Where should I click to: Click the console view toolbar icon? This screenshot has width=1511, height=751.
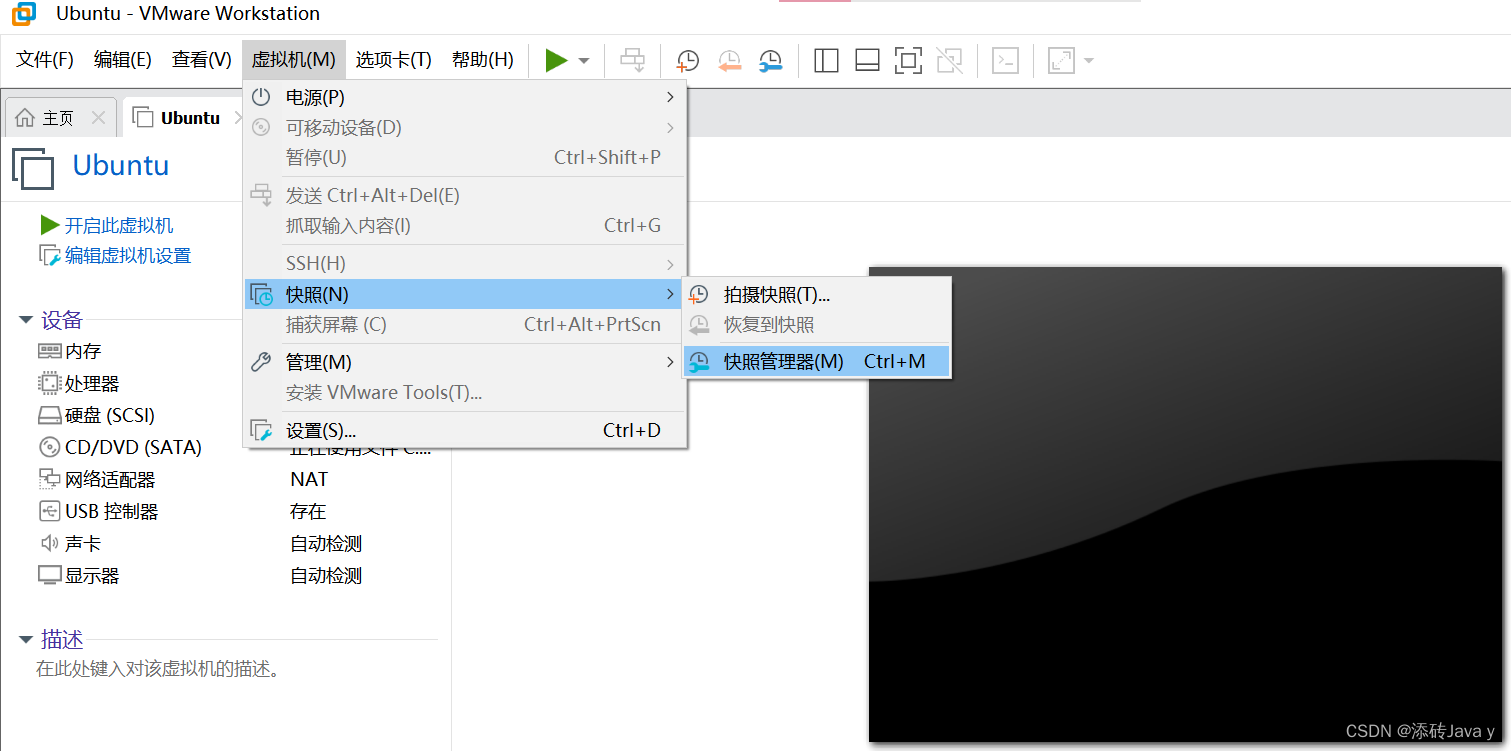pos(1005,60)
